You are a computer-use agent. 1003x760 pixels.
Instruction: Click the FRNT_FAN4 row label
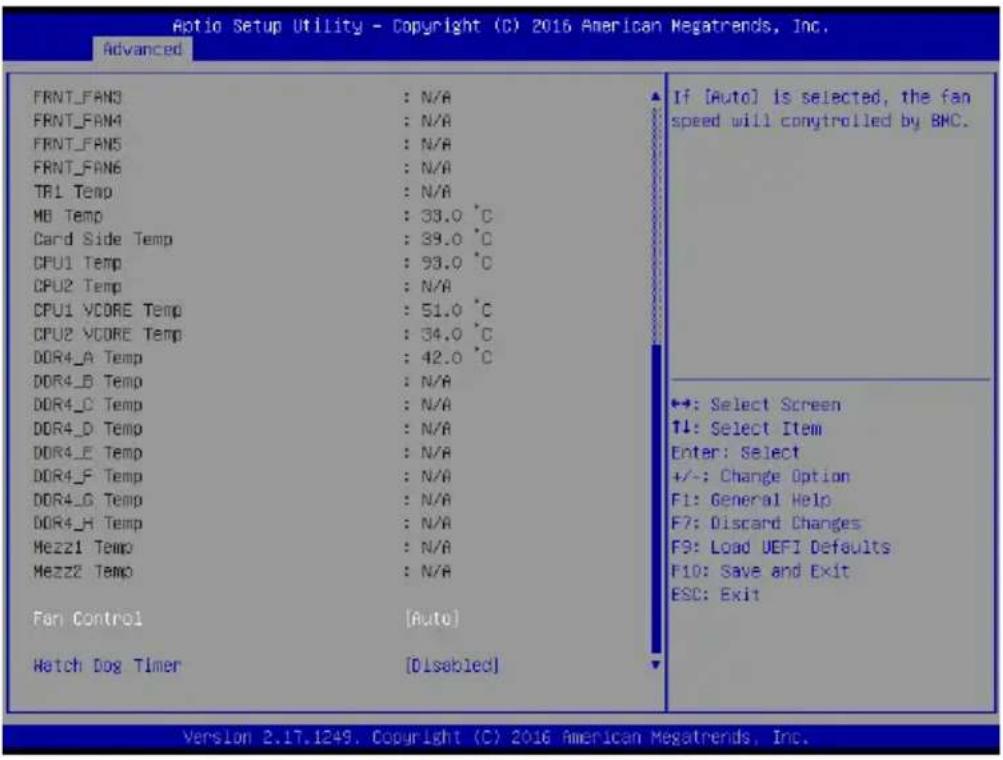pos(77,121)
